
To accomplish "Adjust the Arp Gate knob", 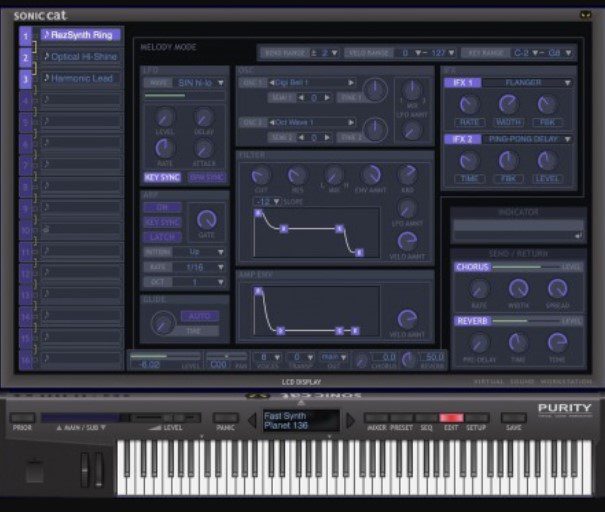I will (x=206, y=219).
